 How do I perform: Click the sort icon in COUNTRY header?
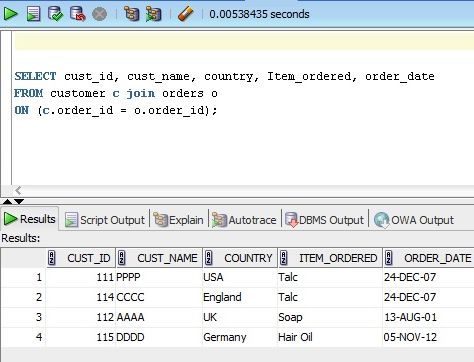click(x=209, y=258)
